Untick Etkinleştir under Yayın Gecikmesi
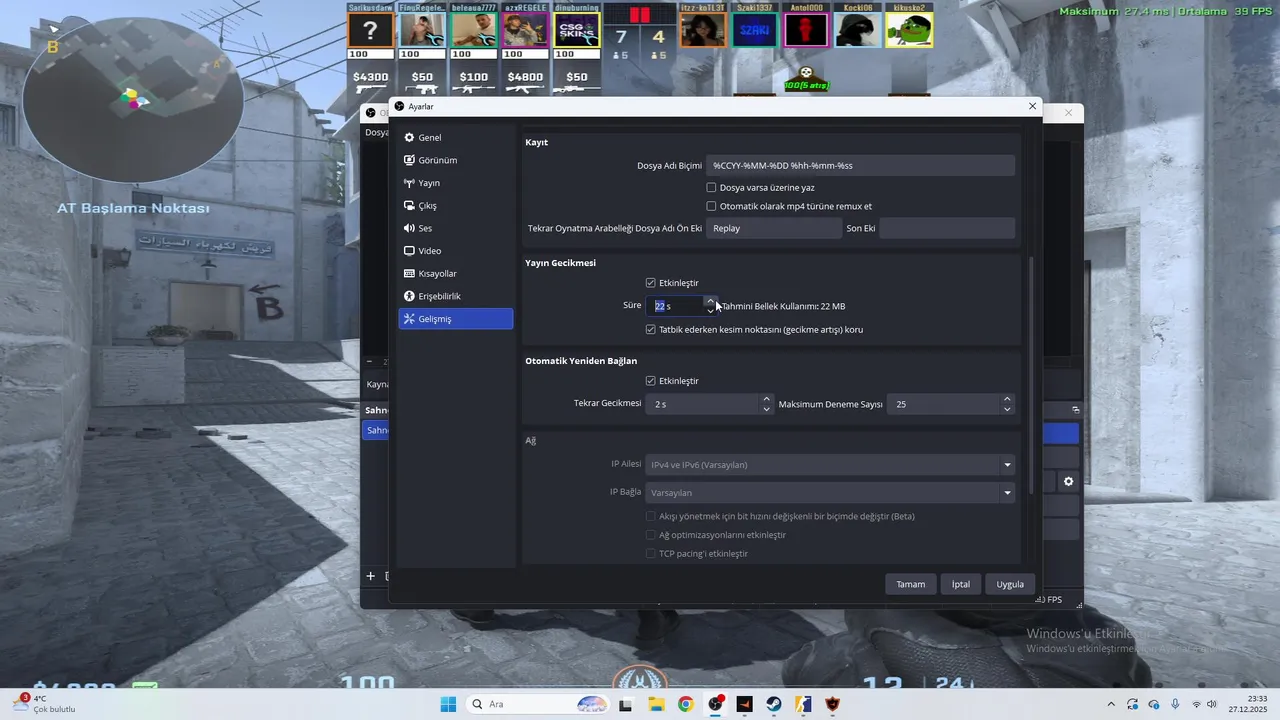 [651, 283]
